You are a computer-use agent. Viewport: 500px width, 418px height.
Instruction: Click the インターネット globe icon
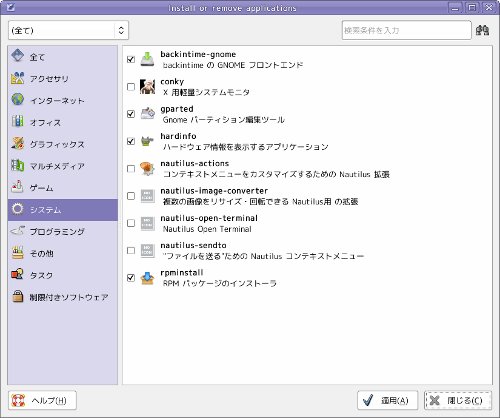(x=17, y=100)
